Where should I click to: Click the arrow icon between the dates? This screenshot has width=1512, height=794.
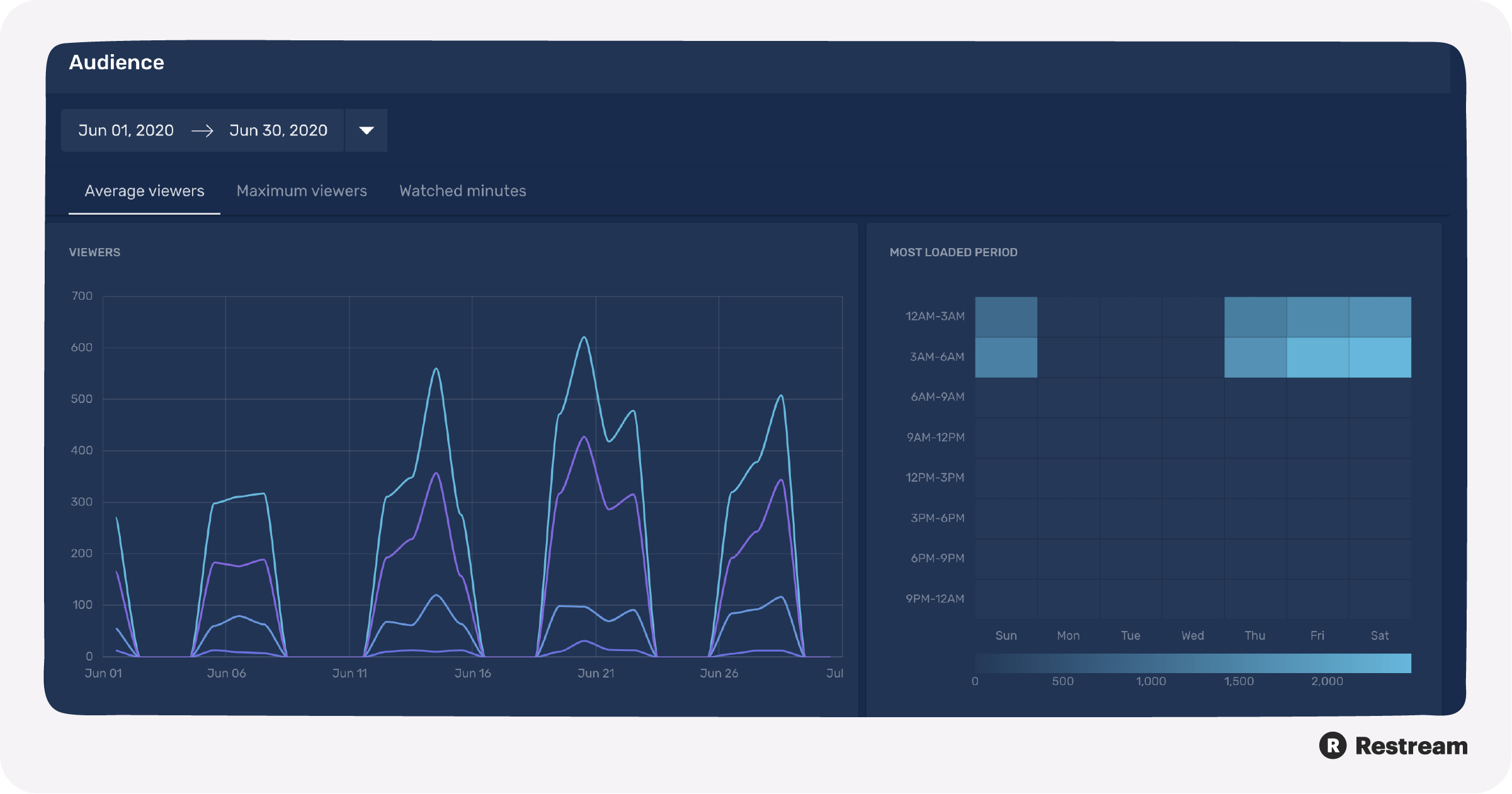tap(202, 130)
